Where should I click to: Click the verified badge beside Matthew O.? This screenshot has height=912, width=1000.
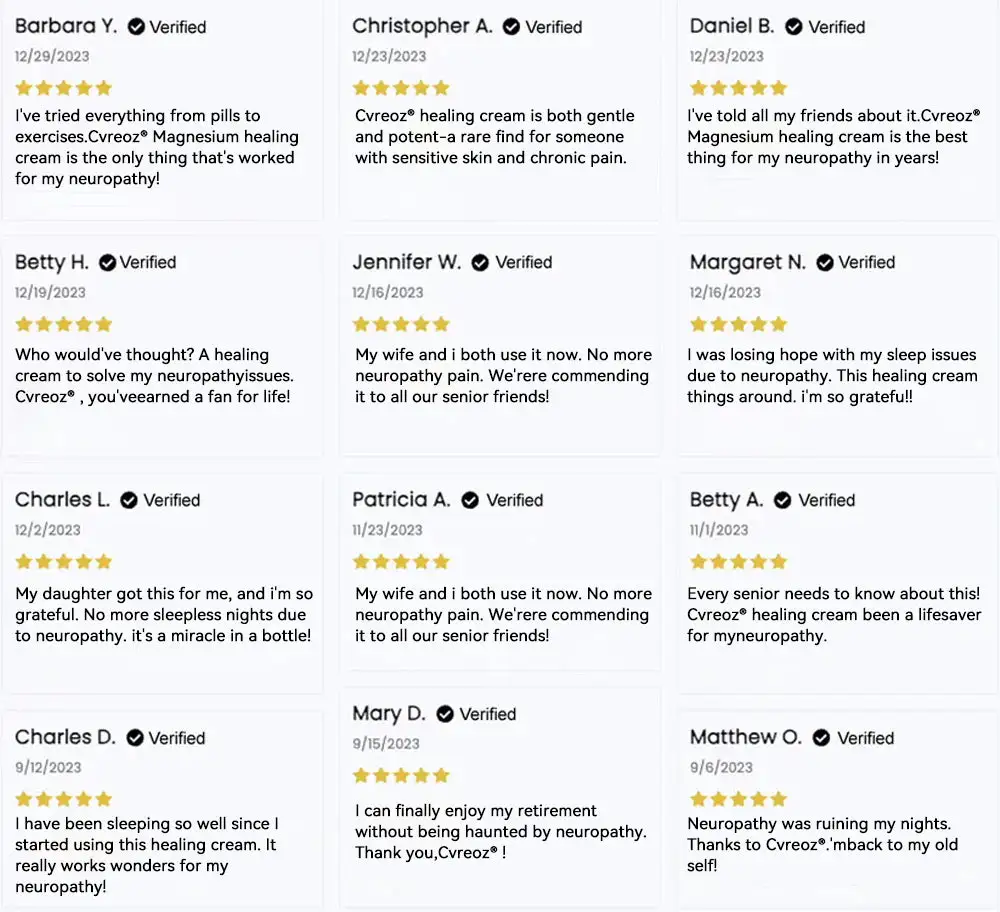point(821,738)
